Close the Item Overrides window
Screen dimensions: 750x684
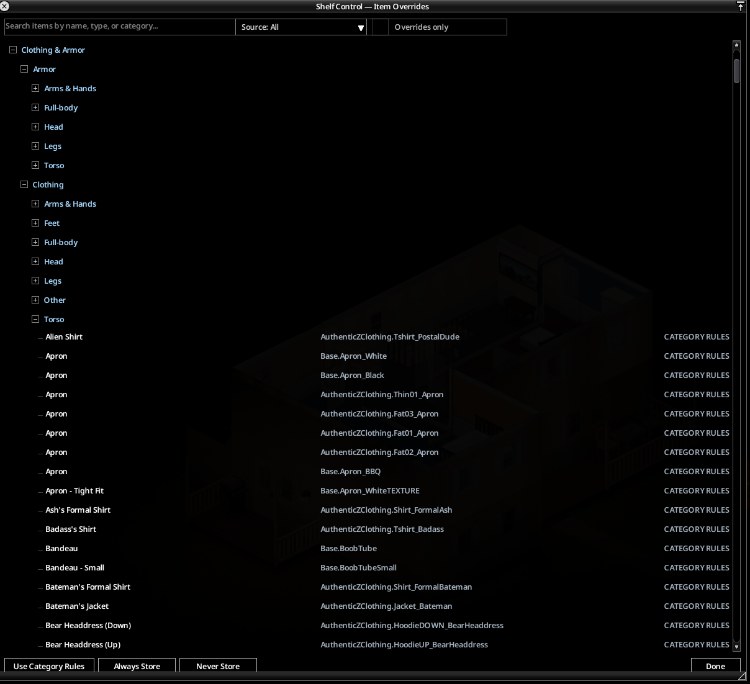(x=4, y=6)
